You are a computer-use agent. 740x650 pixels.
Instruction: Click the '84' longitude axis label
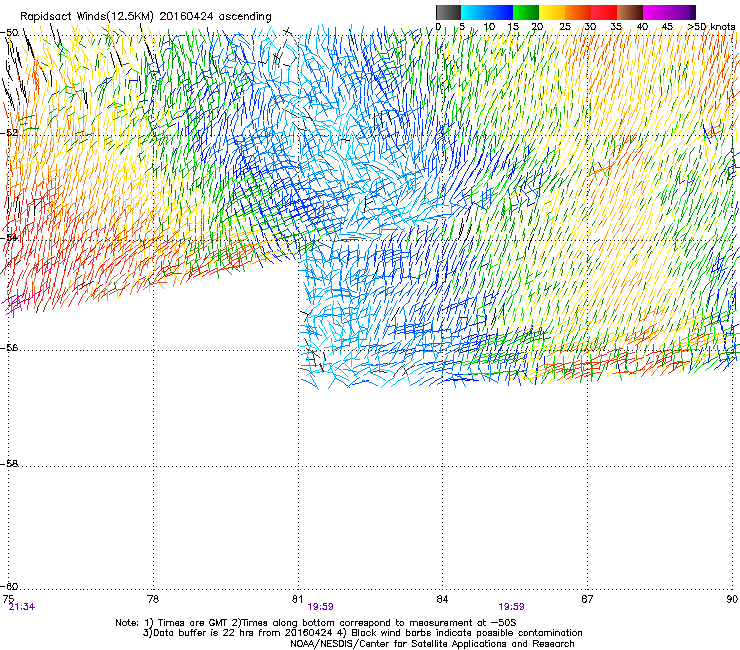click(442, 599)
